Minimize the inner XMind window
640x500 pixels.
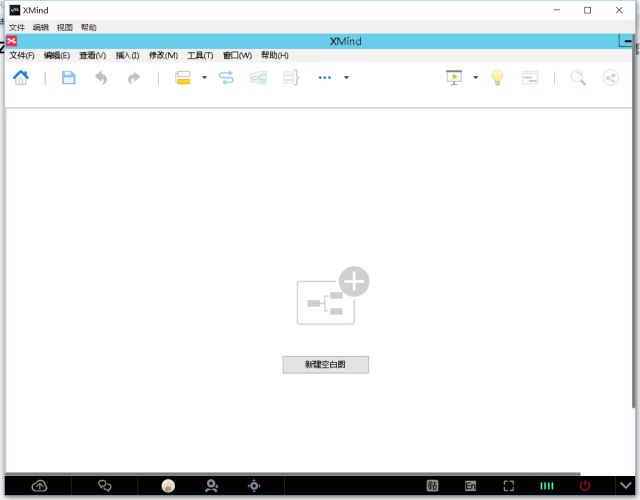(x=627, y=41)
